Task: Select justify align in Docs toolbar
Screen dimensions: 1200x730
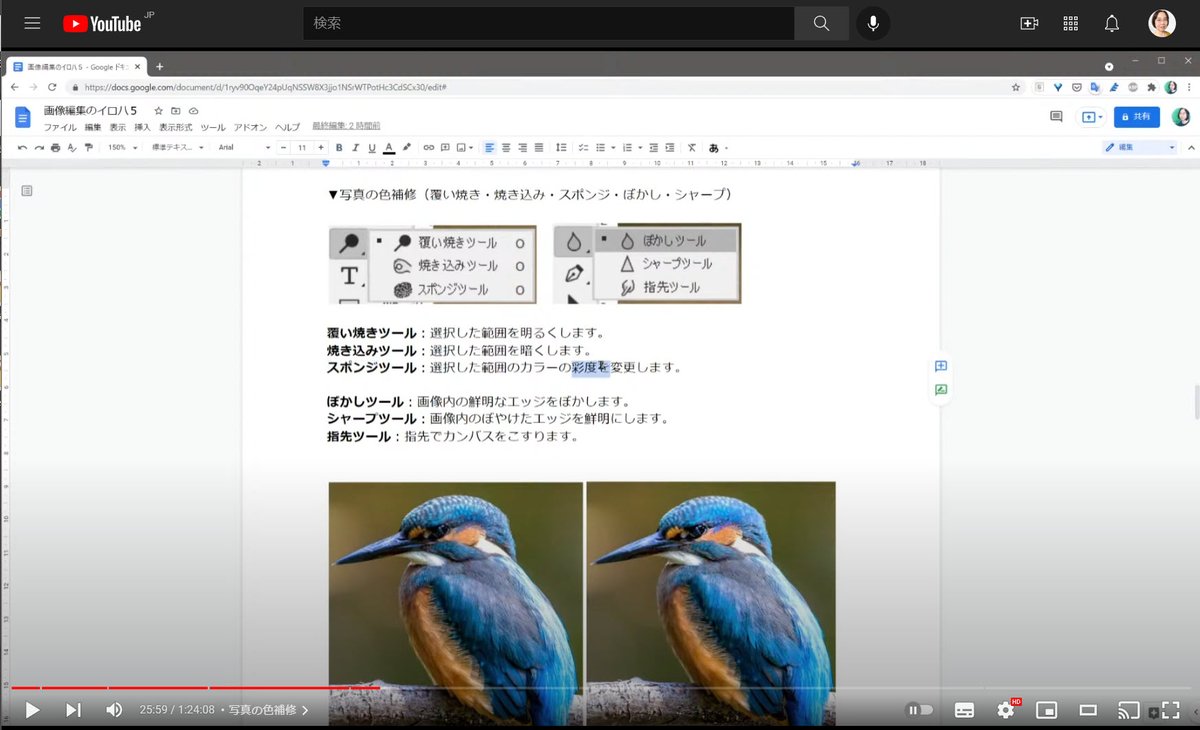Action: point(539,147)
